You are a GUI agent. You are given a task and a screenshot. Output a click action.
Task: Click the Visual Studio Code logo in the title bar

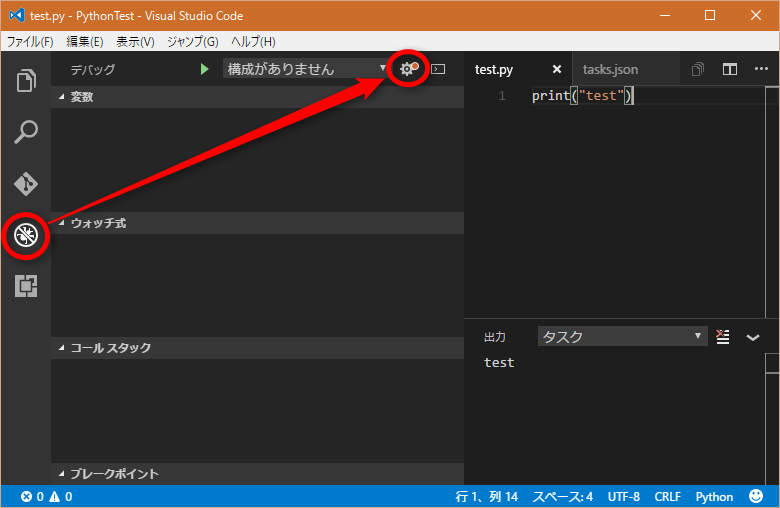(x=17, y=15)
